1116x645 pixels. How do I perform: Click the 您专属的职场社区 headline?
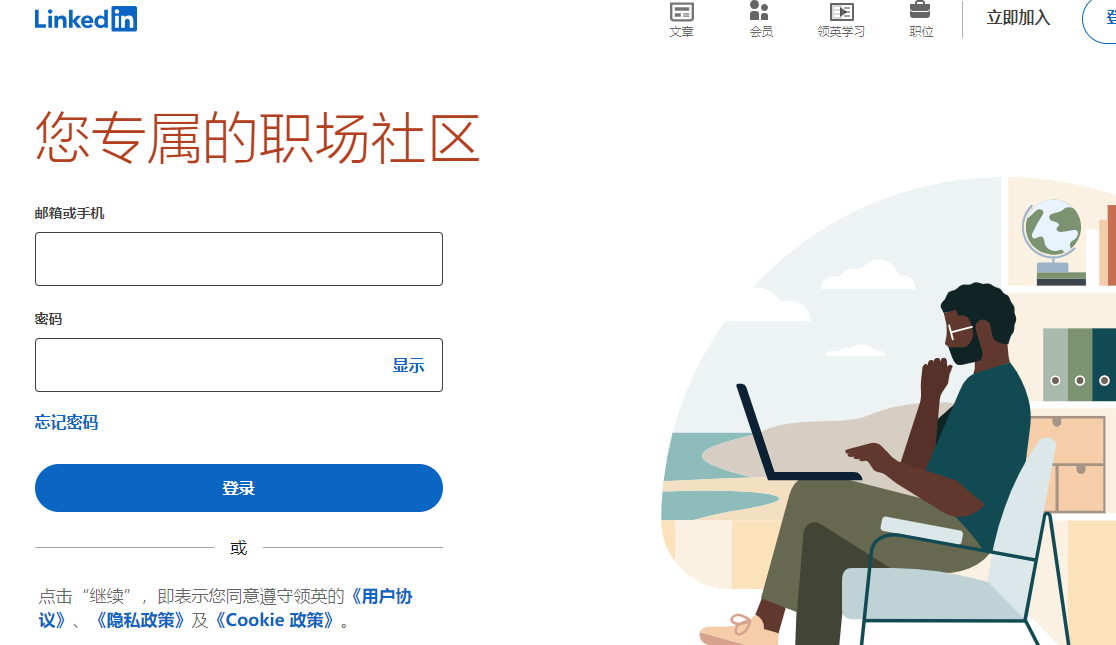click(x=257, y=138)
